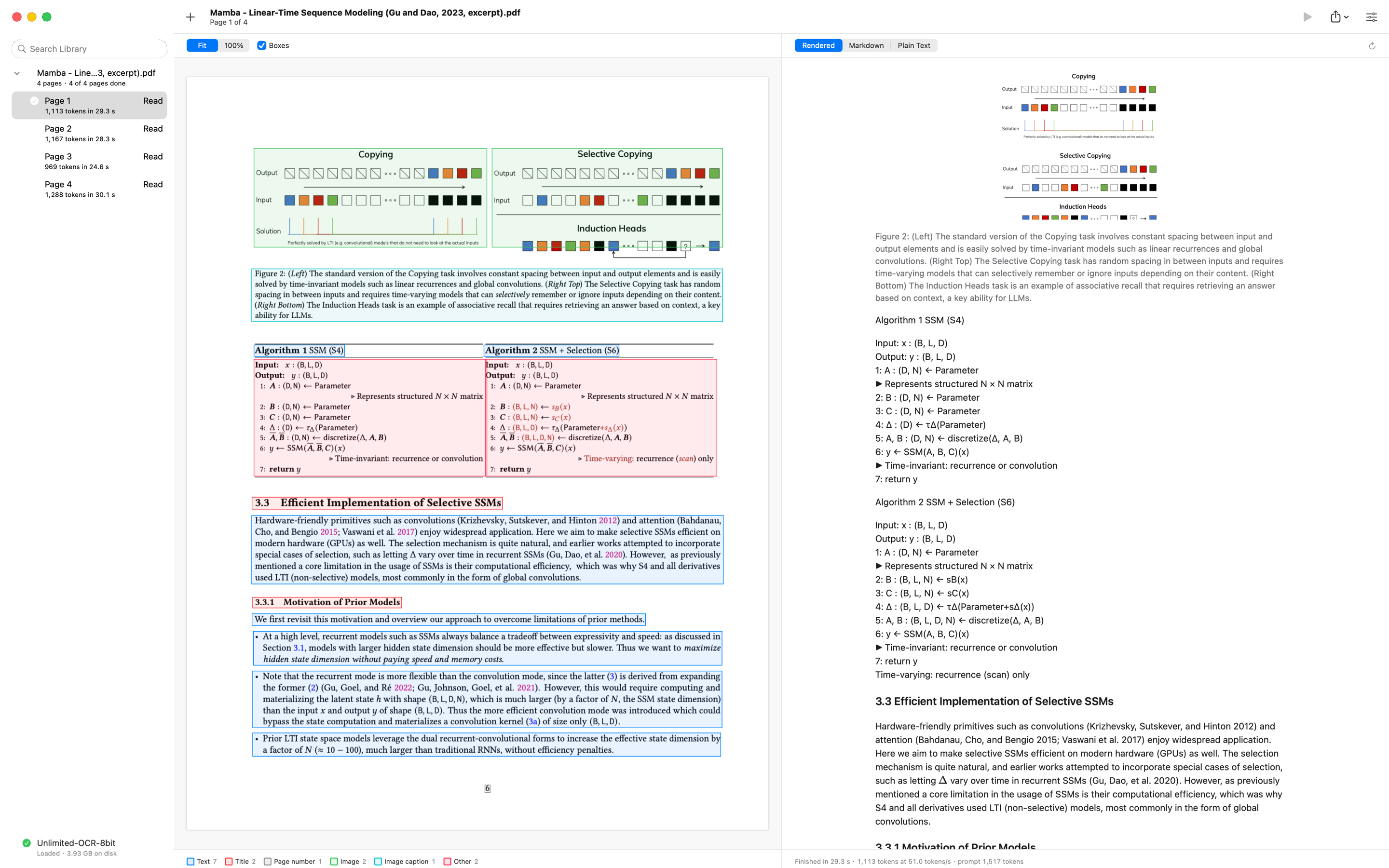Select Fit zoom mode
The height and width of the screenshot is (868, 1389).
tap(202, 45)
